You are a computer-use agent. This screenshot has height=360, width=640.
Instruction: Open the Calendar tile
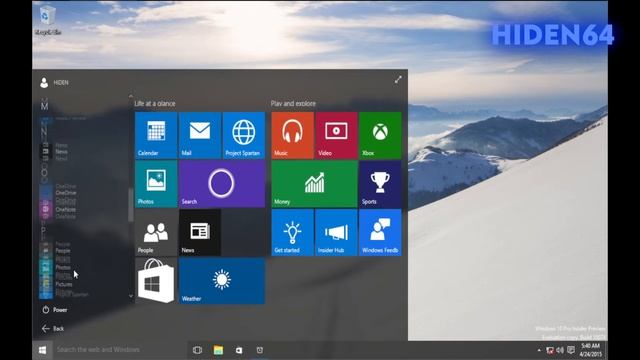156,135
